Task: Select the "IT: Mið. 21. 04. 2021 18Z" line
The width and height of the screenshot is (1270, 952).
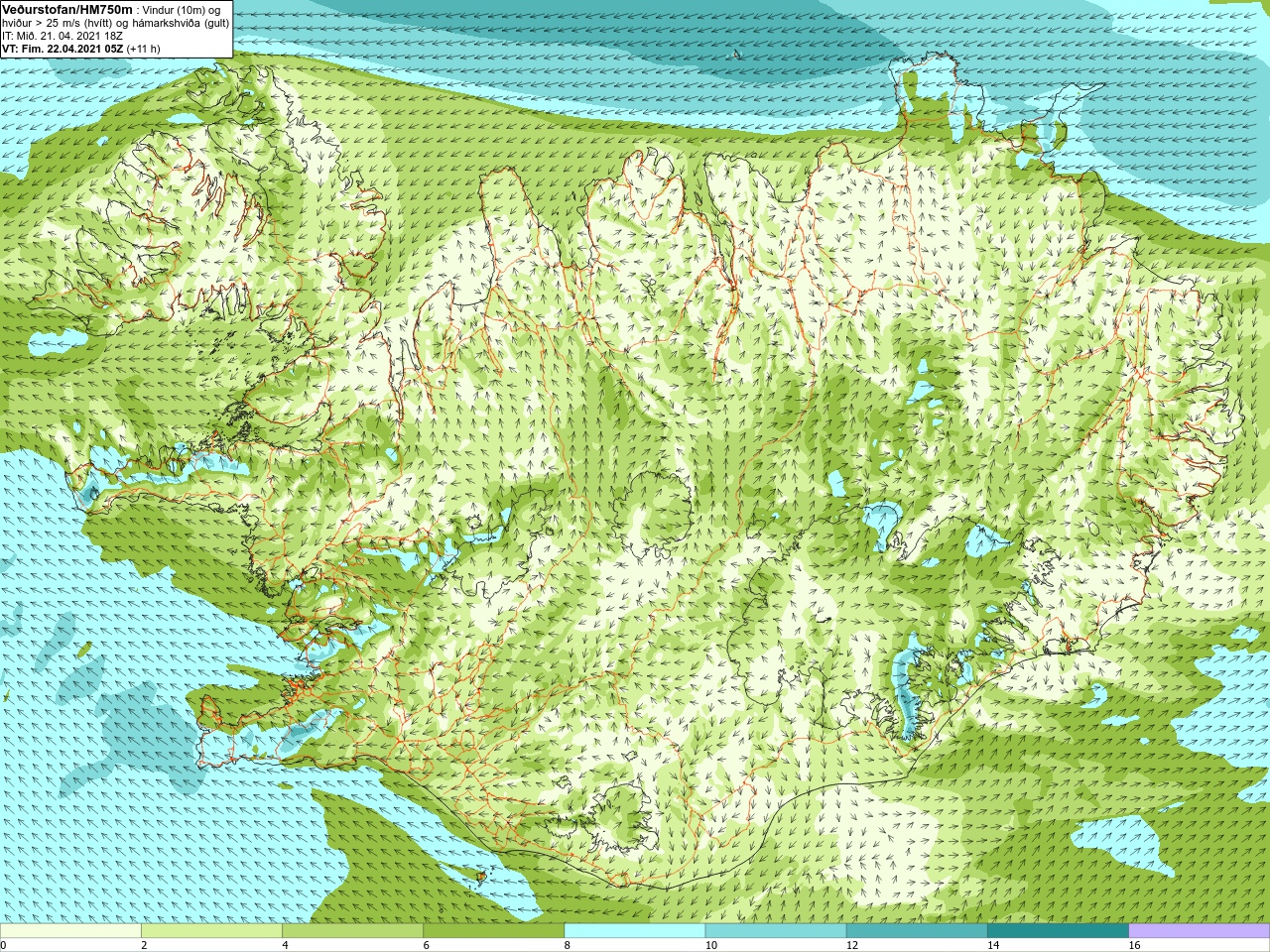Action: point(63,36)
